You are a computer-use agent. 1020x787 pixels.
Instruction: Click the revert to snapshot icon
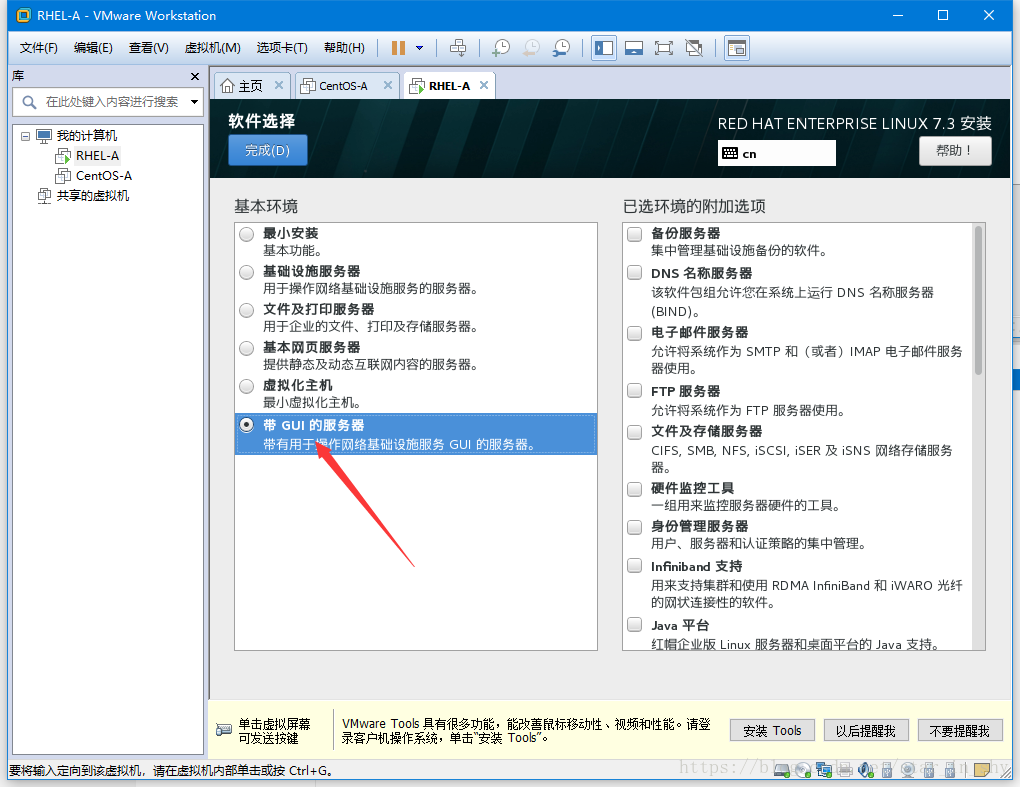click(531, 48)
